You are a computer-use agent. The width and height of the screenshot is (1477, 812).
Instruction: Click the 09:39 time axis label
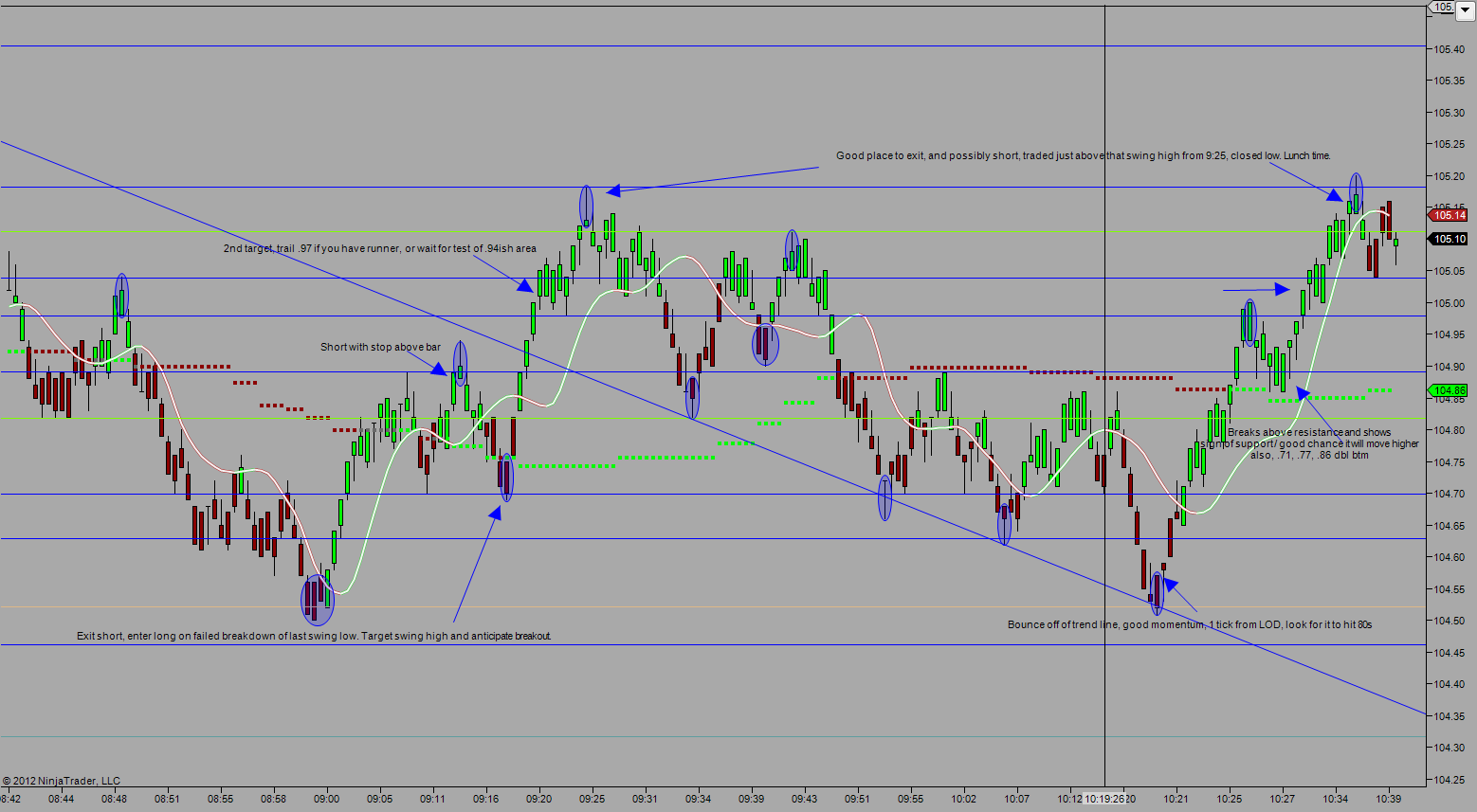pyautogui.click(x=752, y=799)
